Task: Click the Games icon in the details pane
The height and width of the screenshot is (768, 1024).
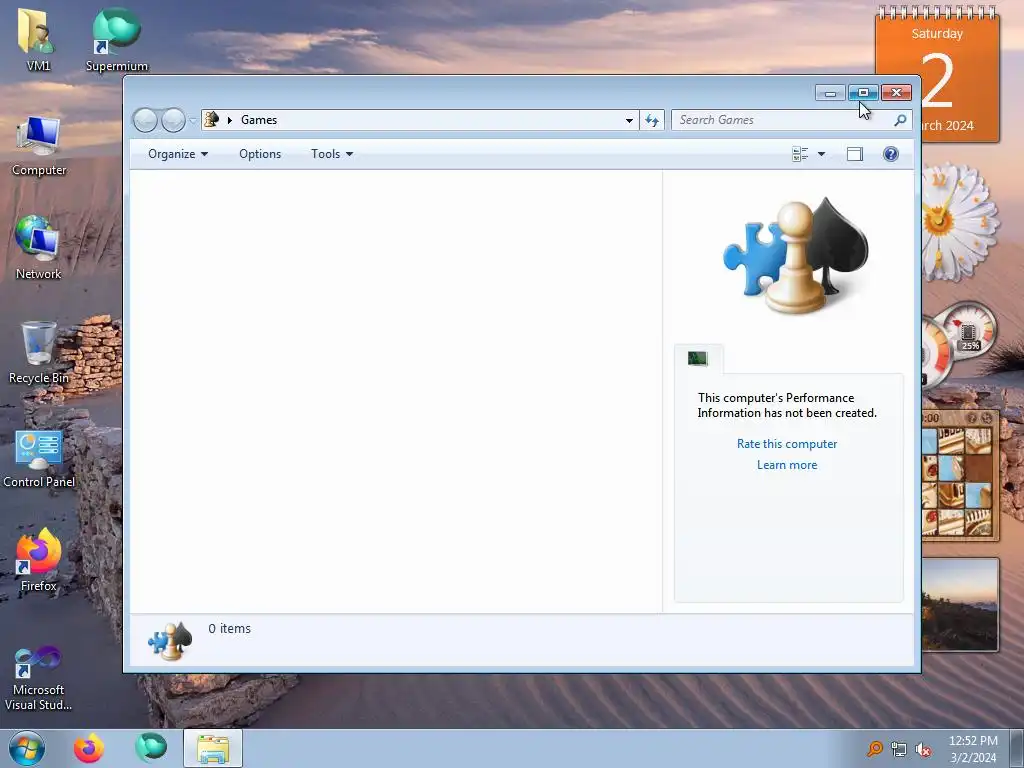Action: tap(170, 640)
